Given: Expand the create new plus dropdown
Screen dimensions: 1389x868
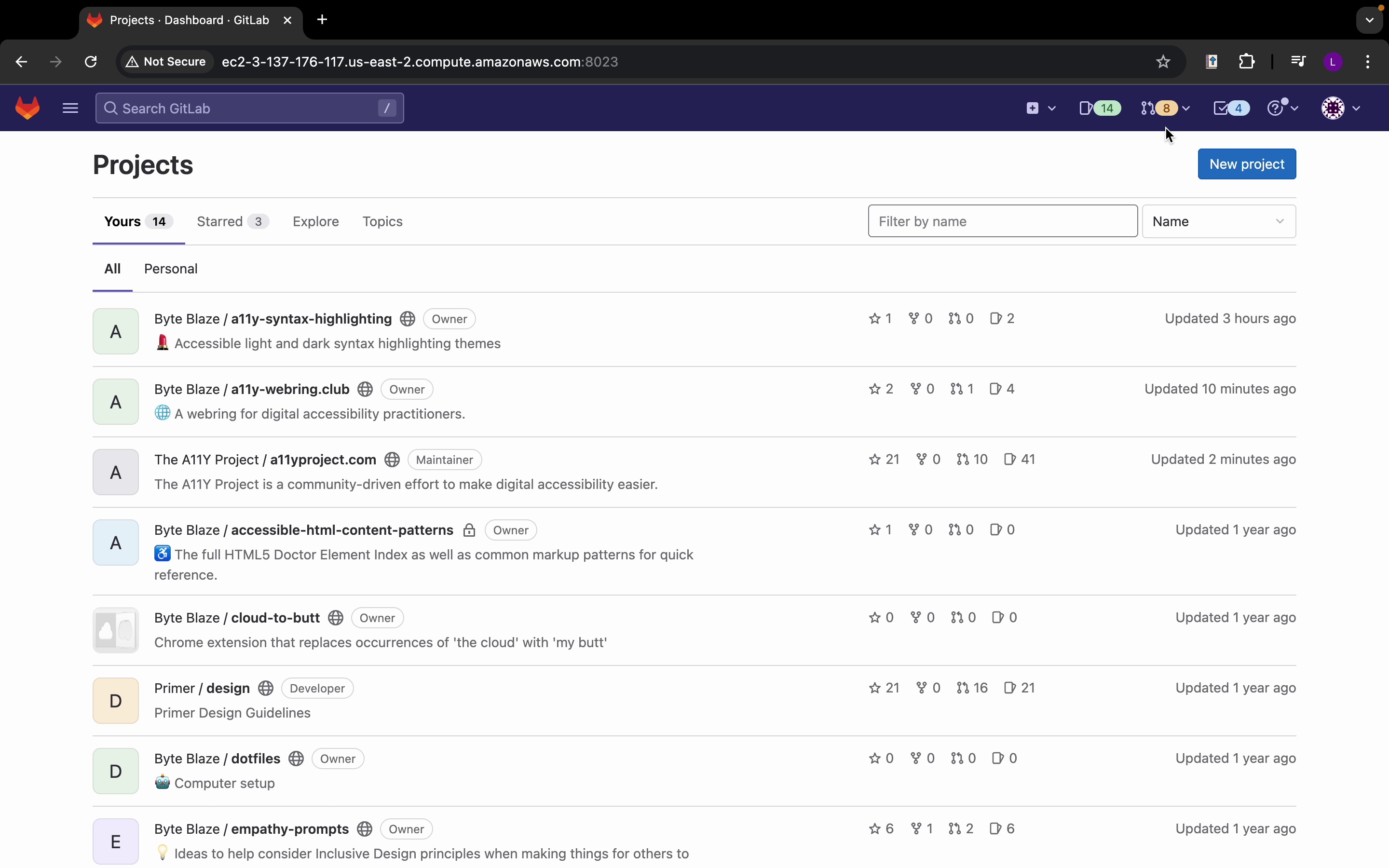Looking at the screenshot, I should click(x=1040, y=108).
